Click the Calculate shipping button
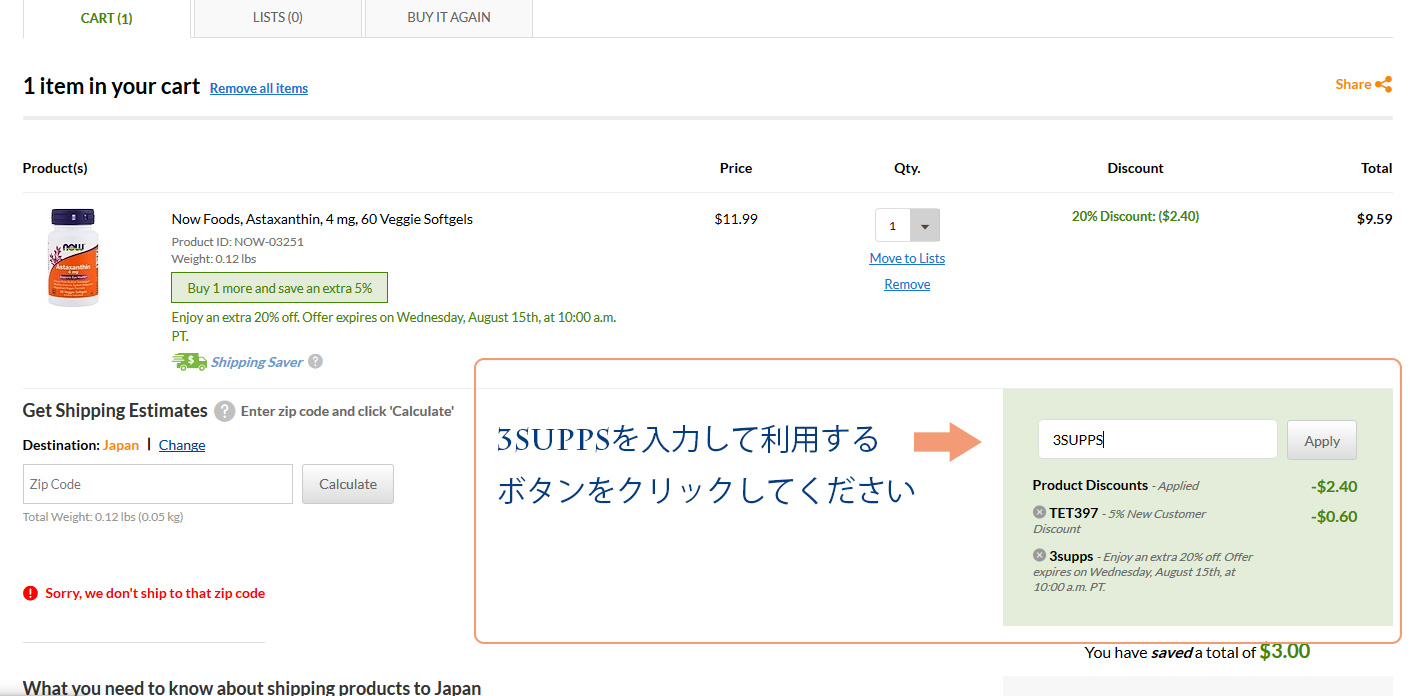Screen dimensions: 1418x696 pos(348,484)
